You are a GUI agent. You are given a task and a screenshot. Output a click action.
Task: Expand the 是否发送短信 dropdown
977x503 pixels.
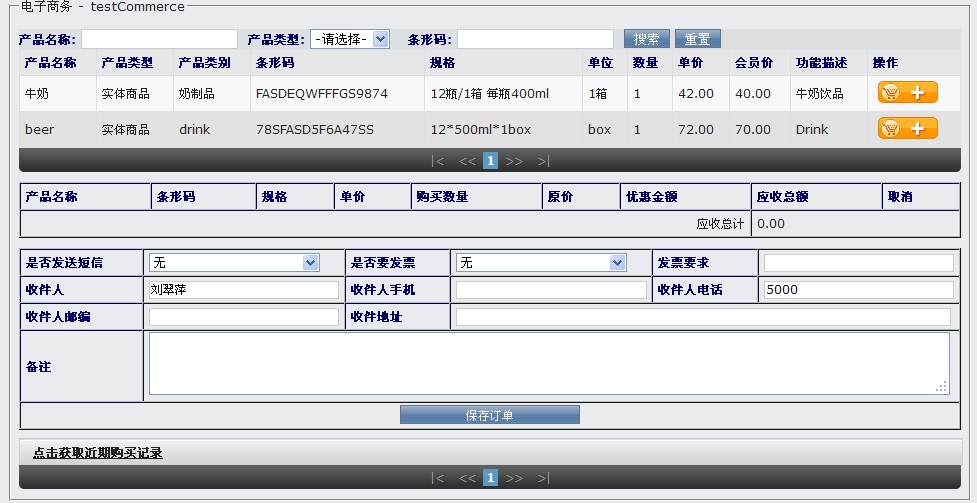point(233,262)
